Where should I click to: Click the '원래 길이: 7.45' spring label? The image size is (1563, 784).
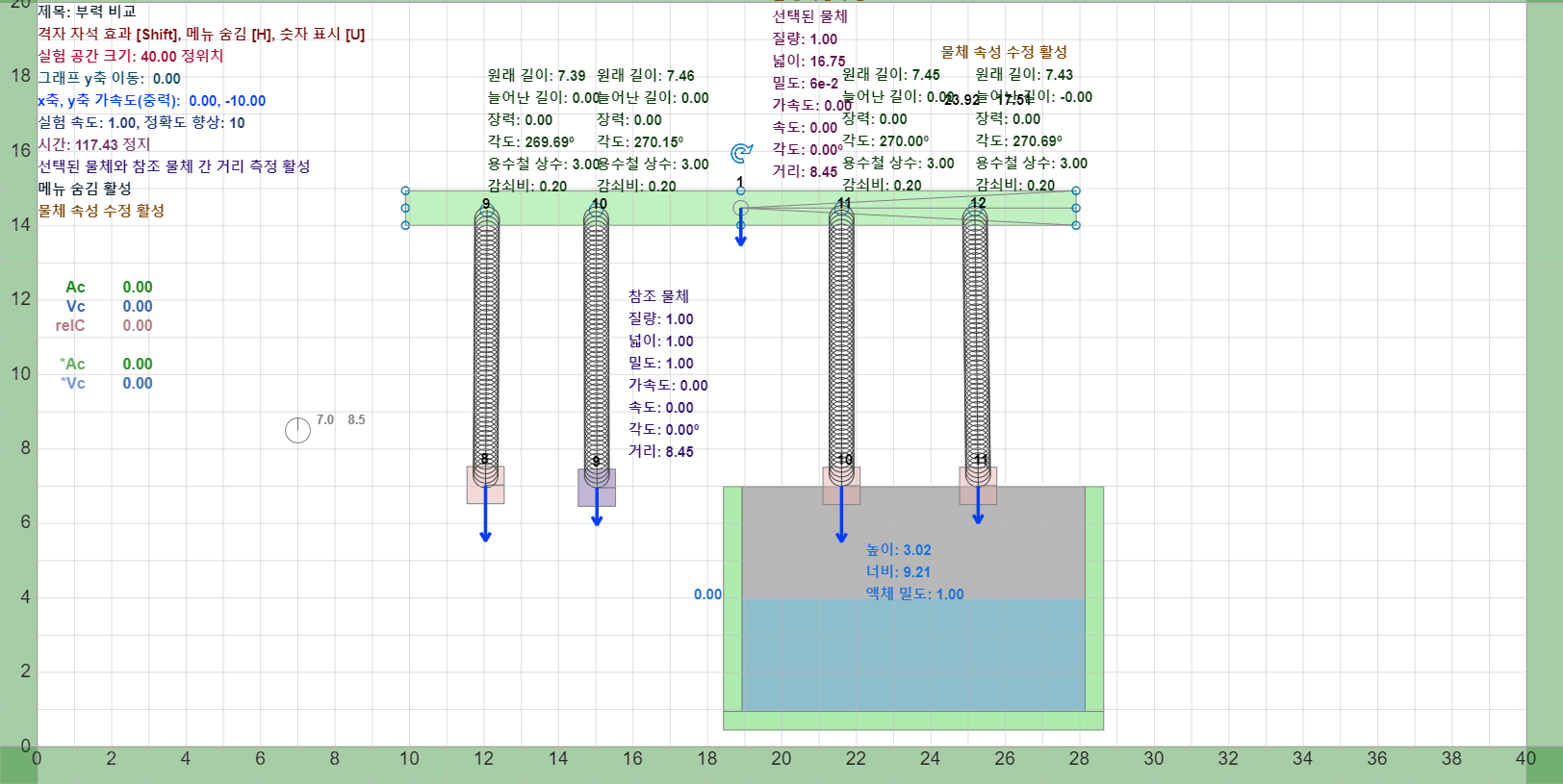point(891,74)
